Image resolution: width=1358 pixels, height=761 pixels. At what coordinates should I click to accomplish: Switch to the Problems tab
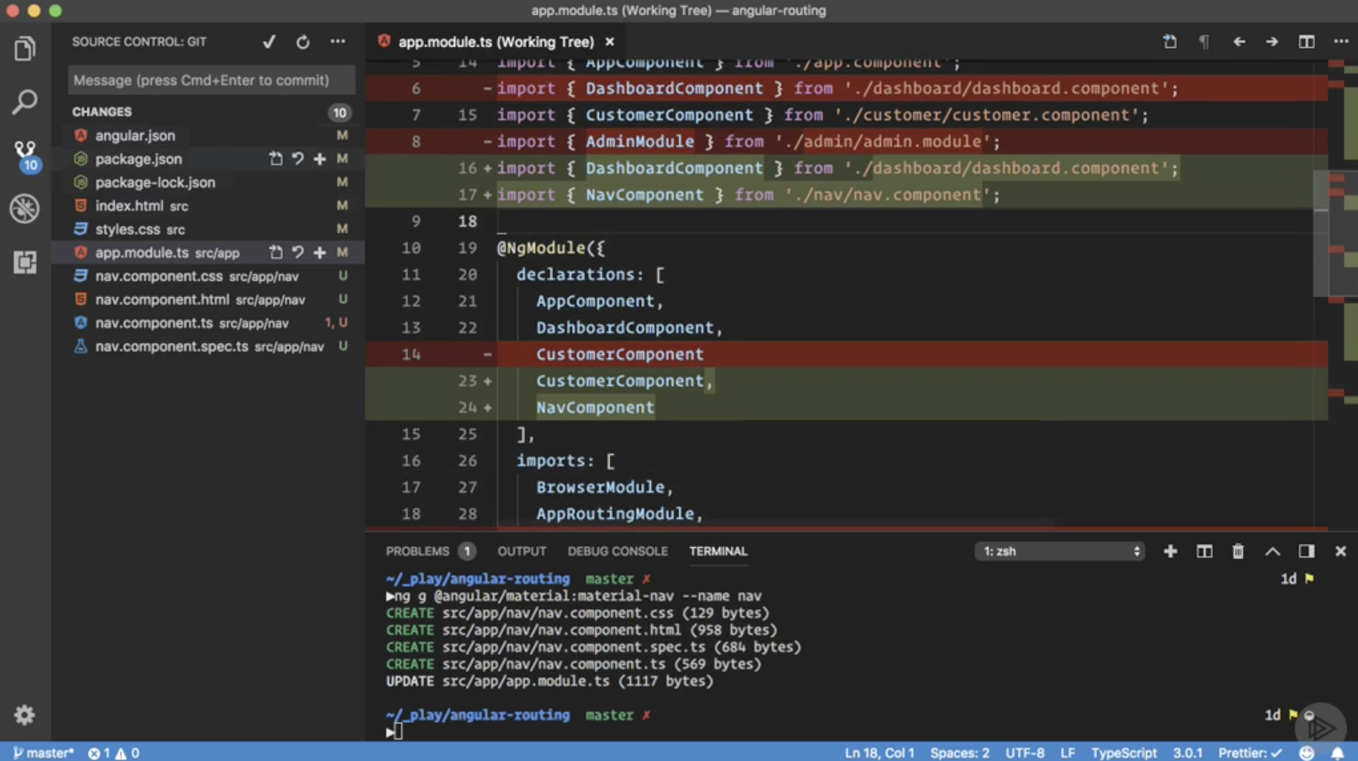point(417,551)
